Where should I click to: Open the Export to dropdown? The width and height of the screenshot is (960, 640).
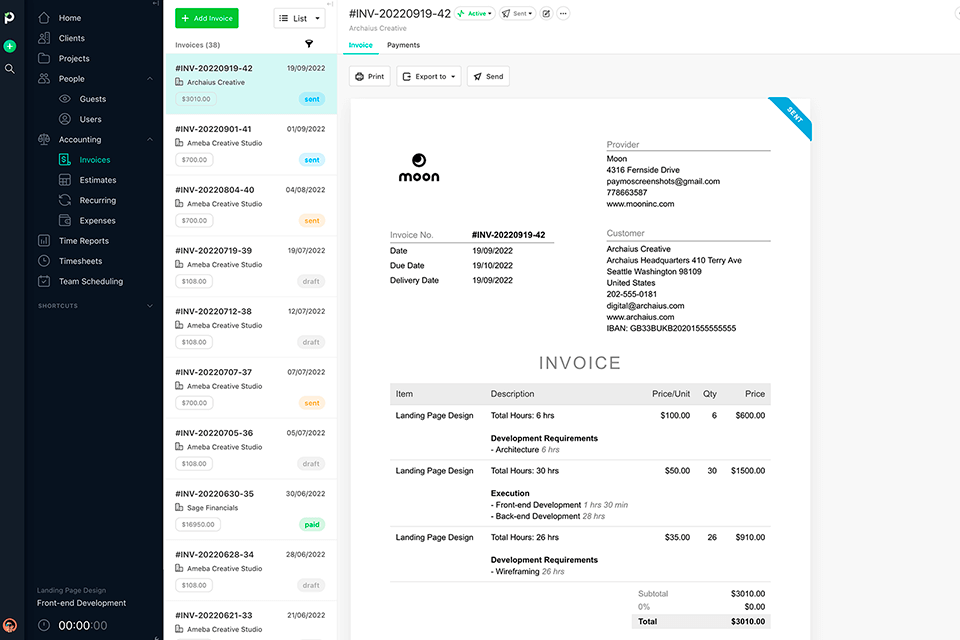coord(428,76)
